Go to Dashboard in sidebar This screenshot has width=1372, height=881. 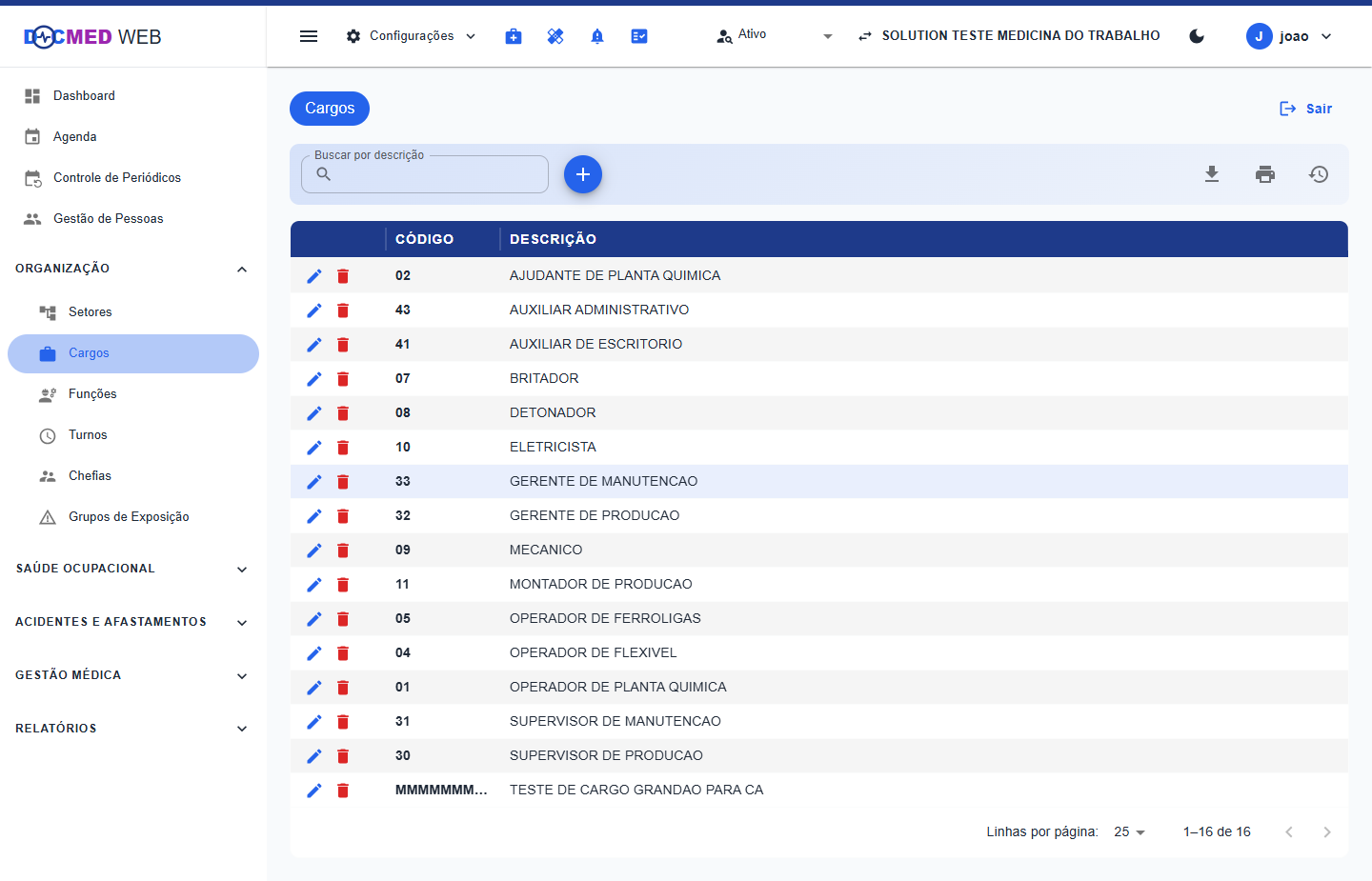[133, 96]
